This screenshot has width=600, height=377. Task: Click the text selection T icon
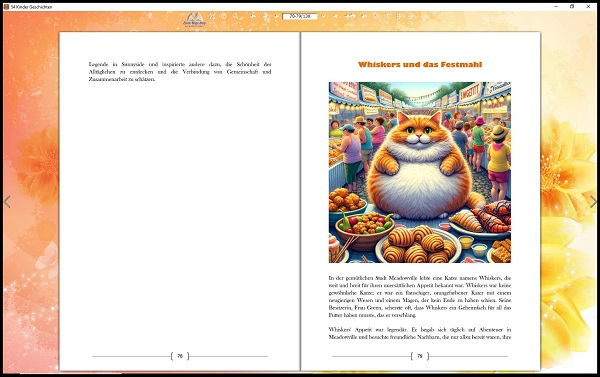tap(387, 16)
